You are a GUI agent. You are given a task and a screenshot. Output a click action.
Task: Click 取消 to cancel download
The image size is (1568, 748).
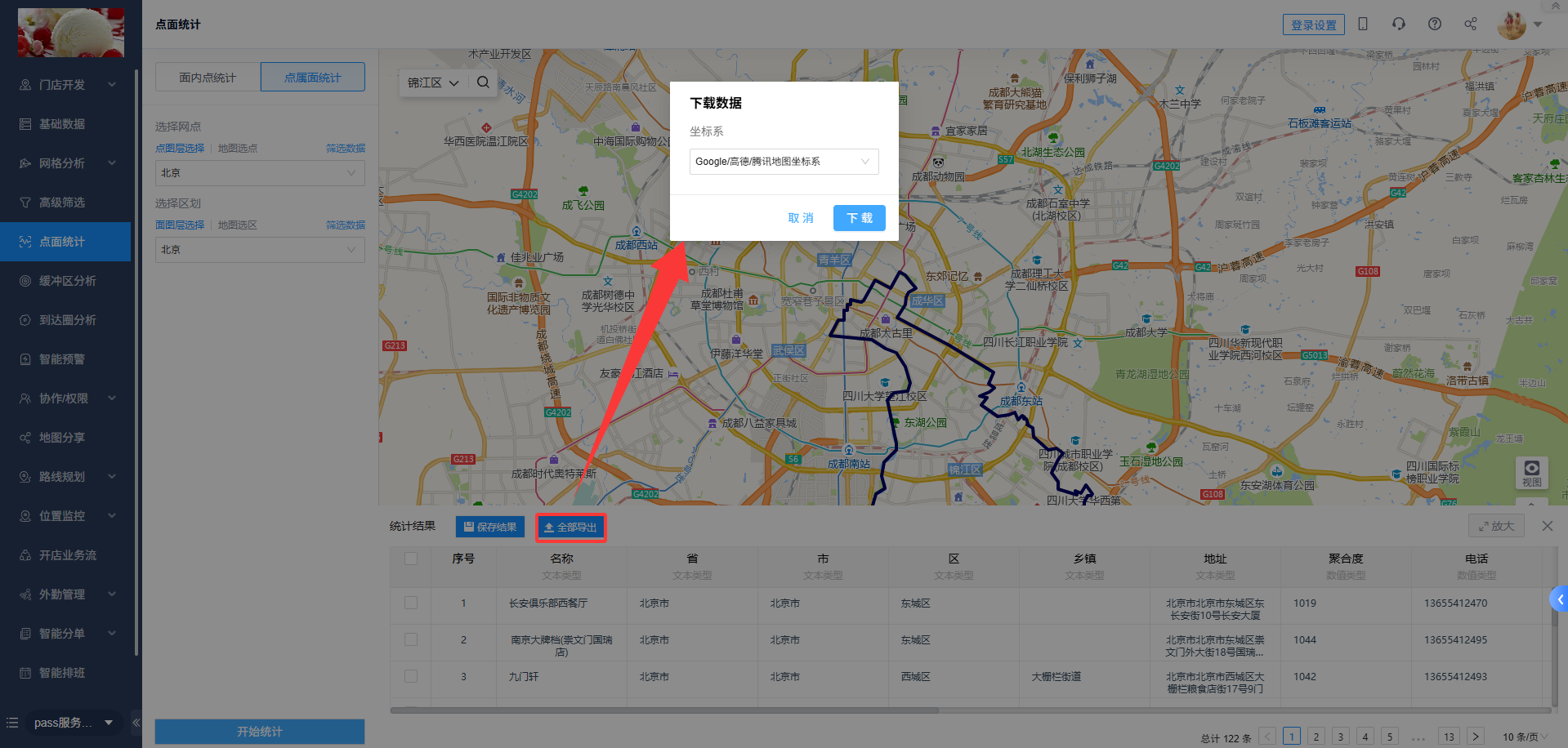click(800, 218)
